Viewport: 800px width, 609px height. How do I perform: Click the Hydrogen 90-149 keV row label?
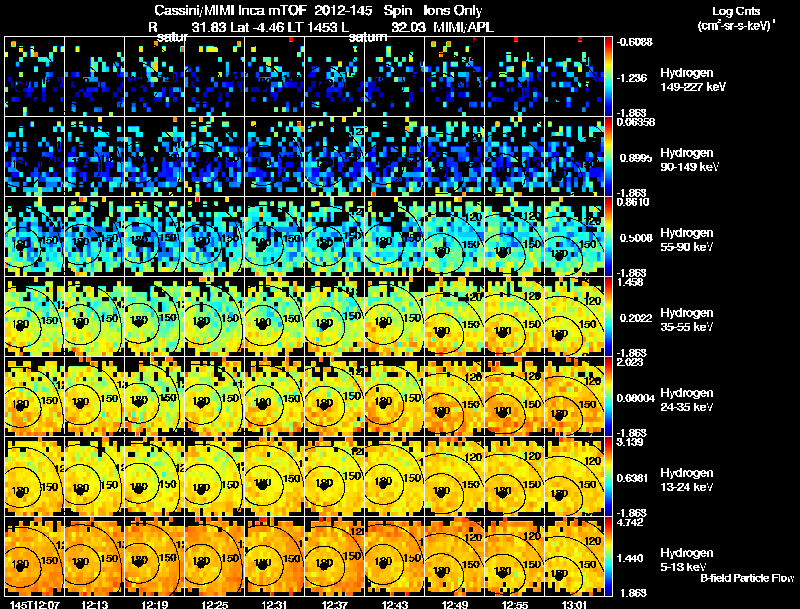coord(690,160)
